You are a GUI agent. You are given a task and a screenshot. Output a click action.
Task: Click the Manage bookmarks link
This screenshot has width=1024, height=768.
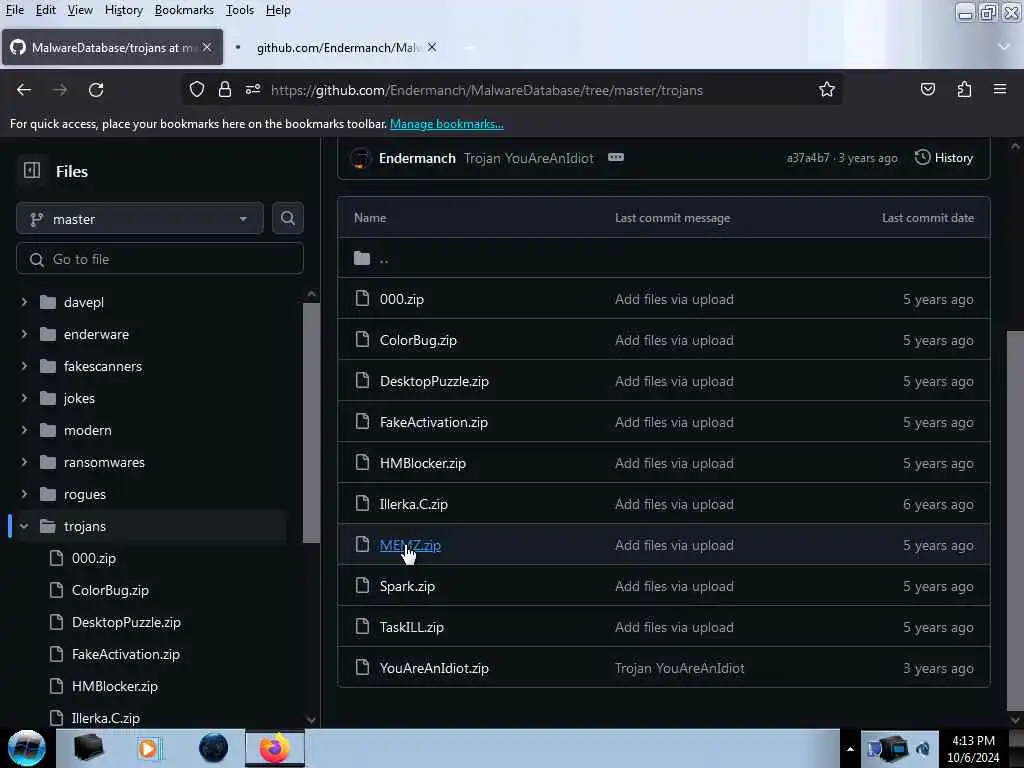tap(447, 123)
